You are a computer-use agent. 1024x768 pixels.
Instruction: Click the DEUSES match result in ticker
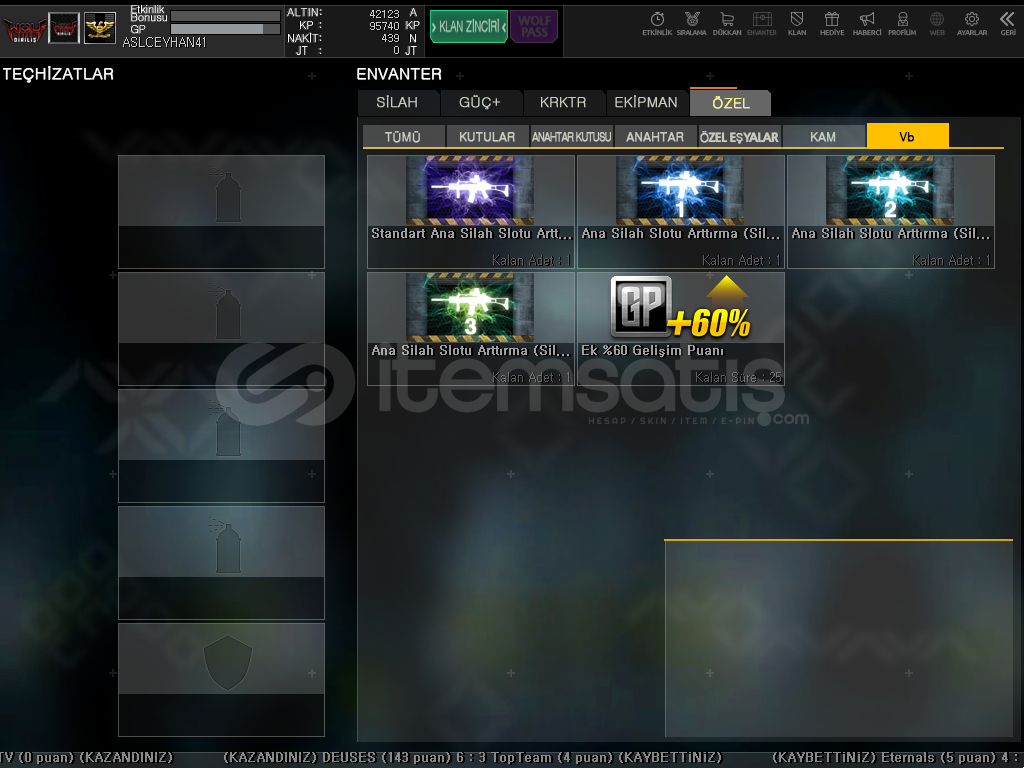[x=473, y=758]
